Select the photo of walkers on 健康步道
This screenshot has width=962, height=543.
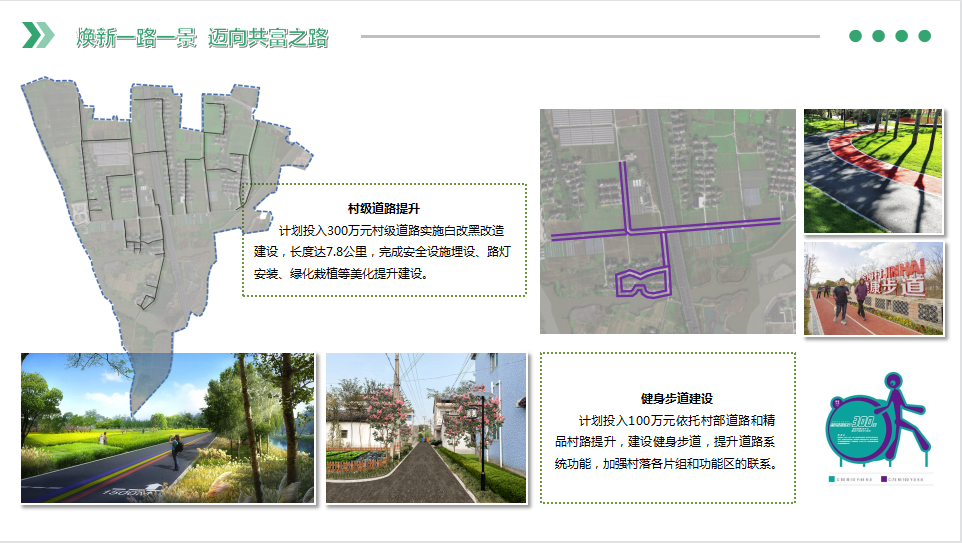(x=874, y=288)
